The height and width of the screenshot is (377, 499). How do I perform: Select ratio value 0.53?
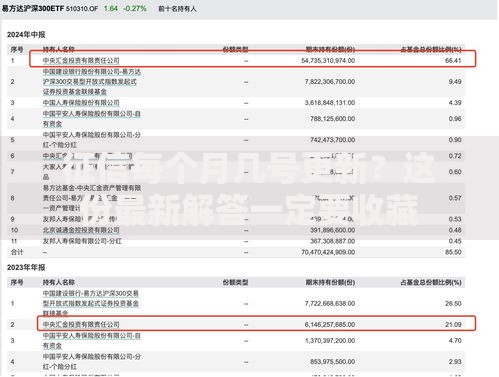[x=455, y=219]
